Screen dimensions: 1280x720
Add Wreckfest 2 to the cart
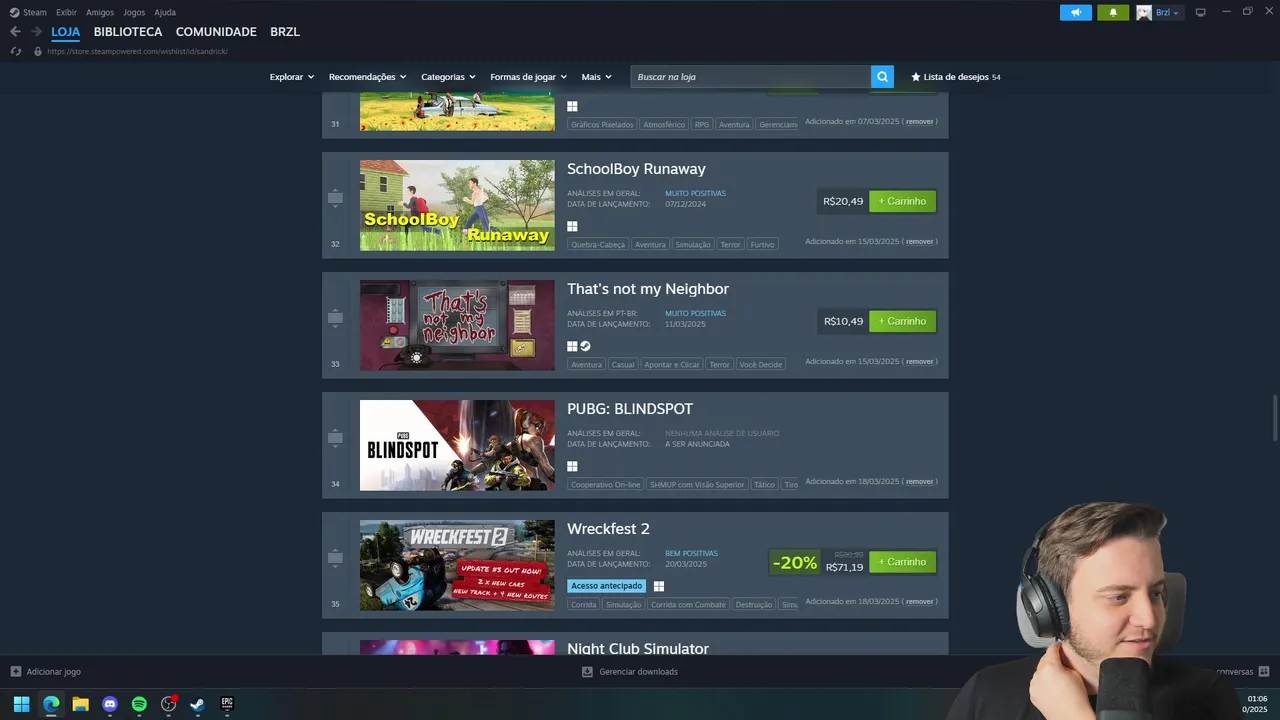tap(902, 561)
